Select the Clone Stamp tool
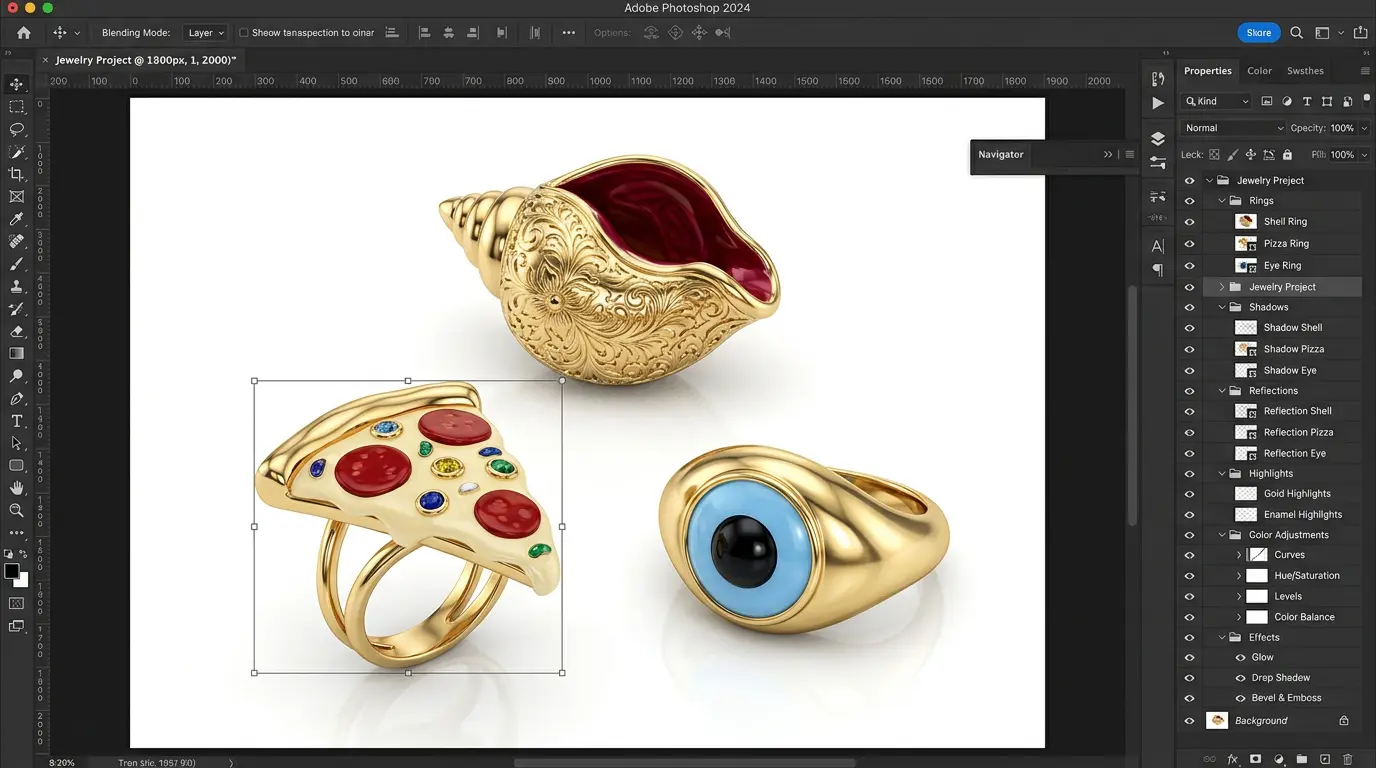The image size is (1376, 768). [x=16, y=287]
